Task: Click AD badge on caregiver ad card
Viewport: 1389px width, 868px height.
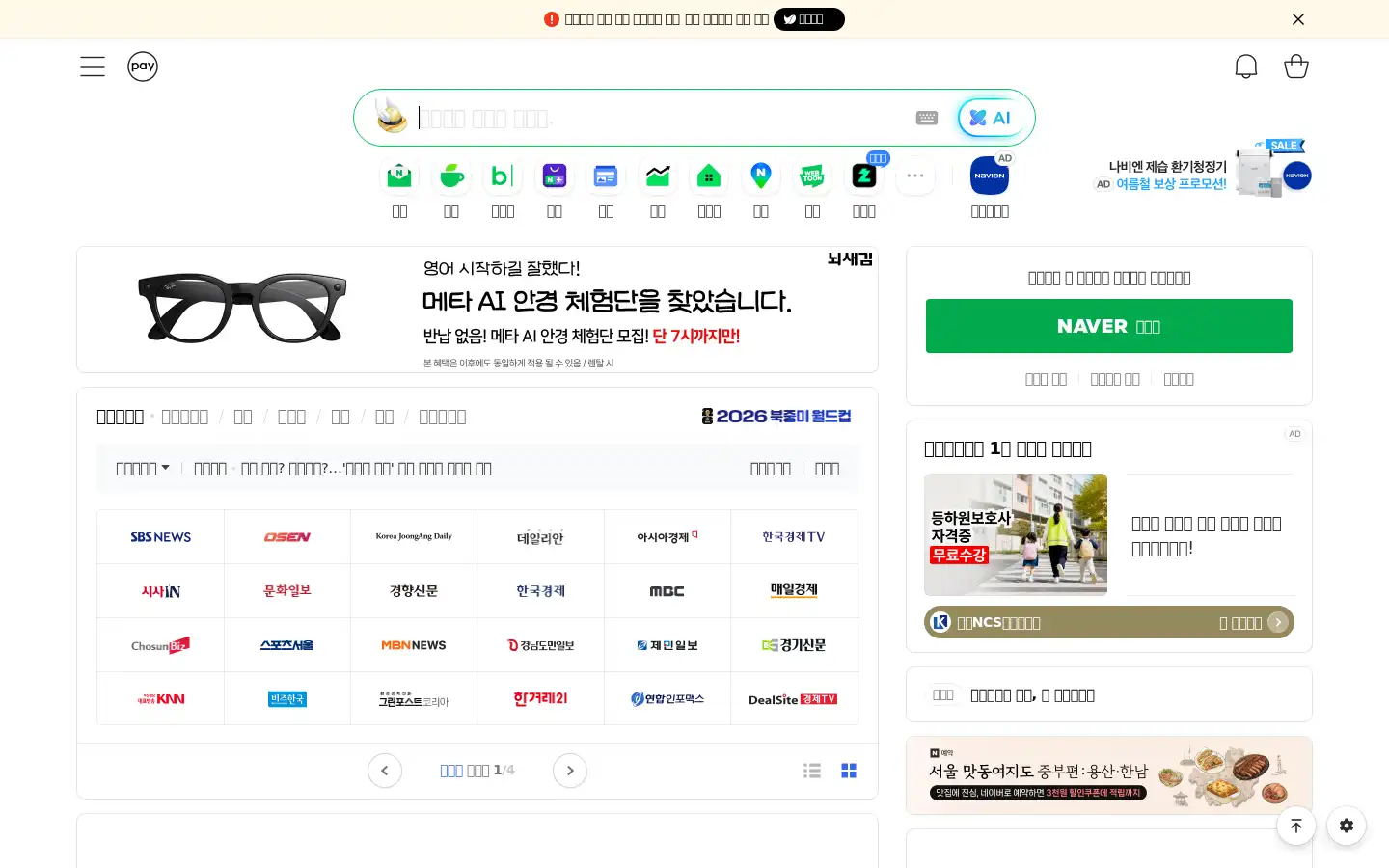Action: (1294, 434)
